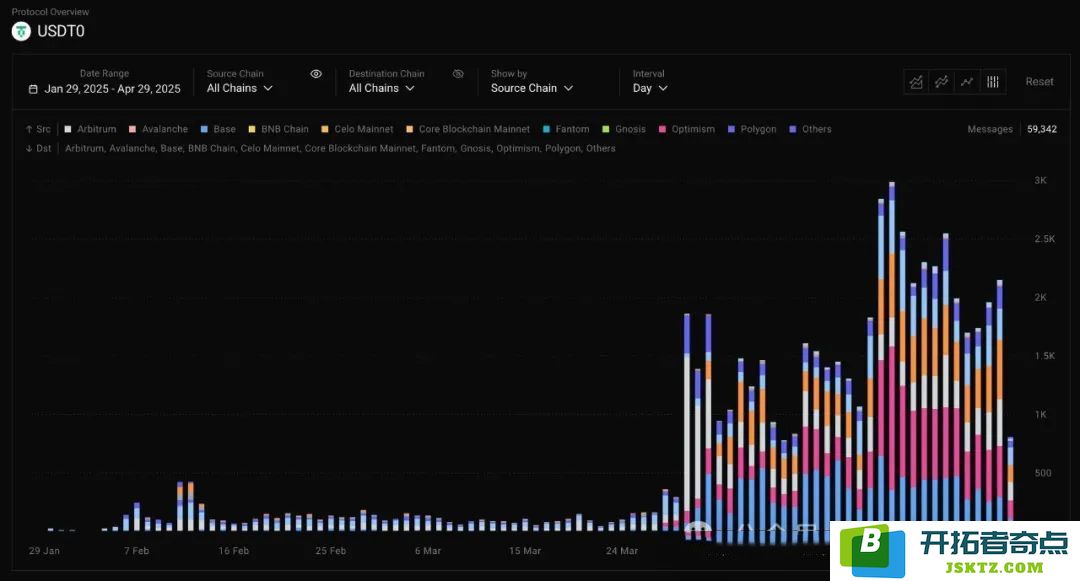Click the Gnosis green color swatch
The width and height of the screenshot is (1080, 581).
(606, 129)
